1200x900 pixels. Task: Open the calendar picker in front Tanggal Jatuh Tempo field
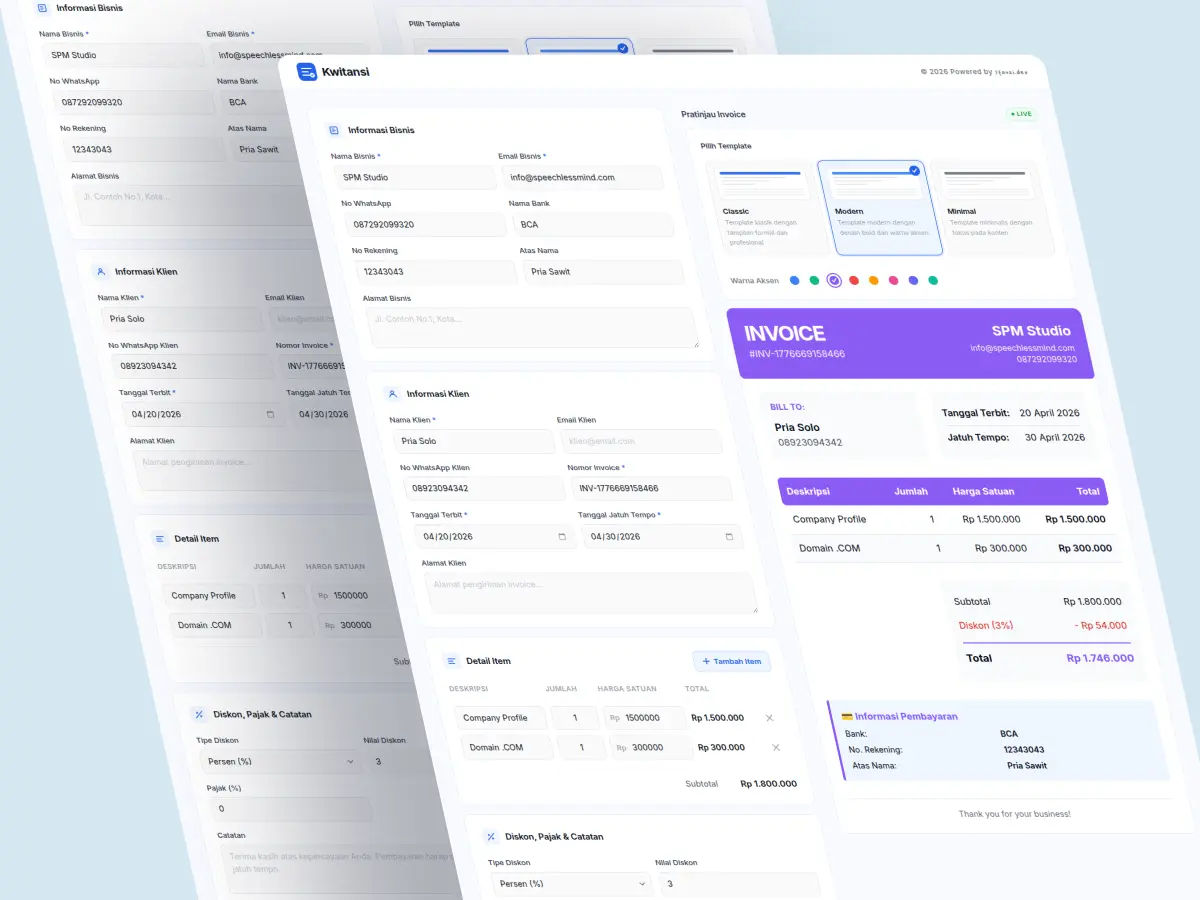point(729,537)
